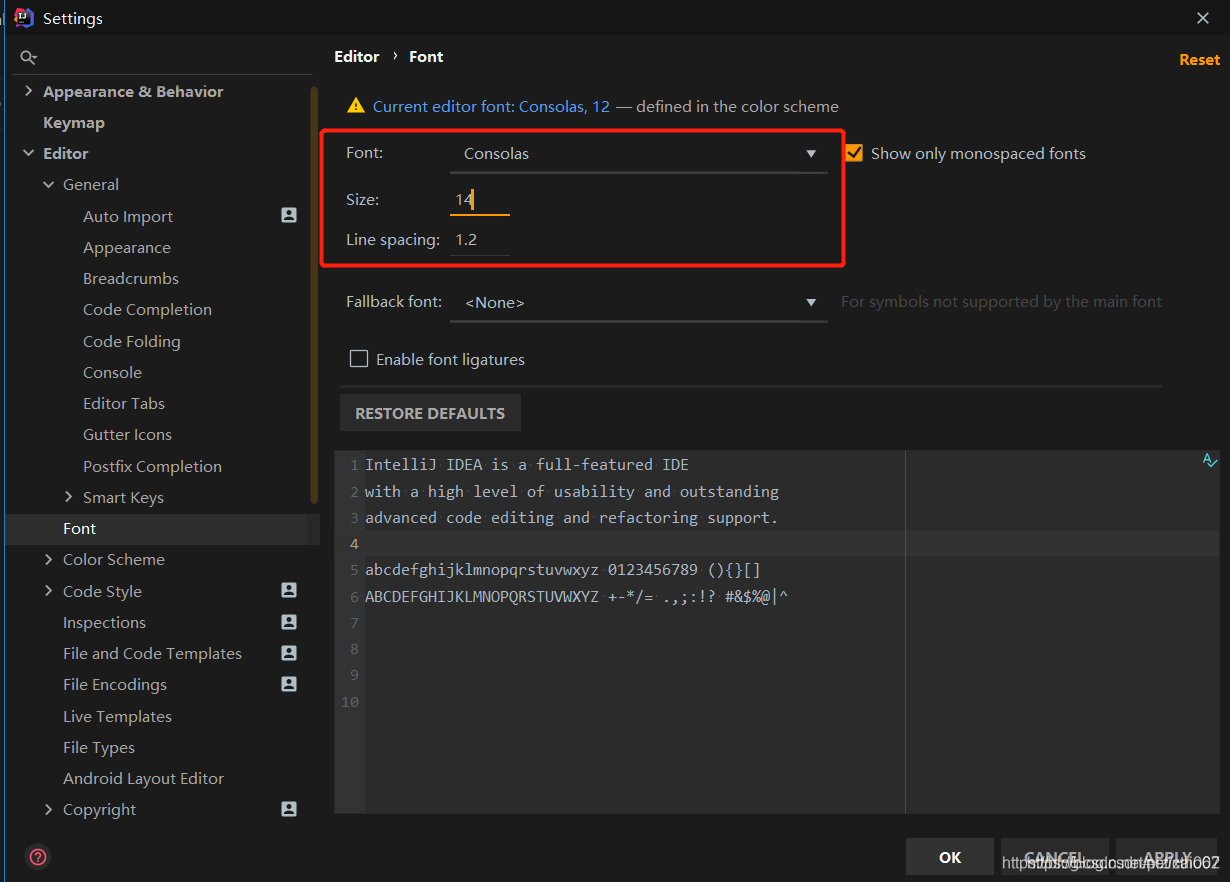Click the search magnifier icon in settings
This screenshot has width=1230, height=882.
(29, 58)
